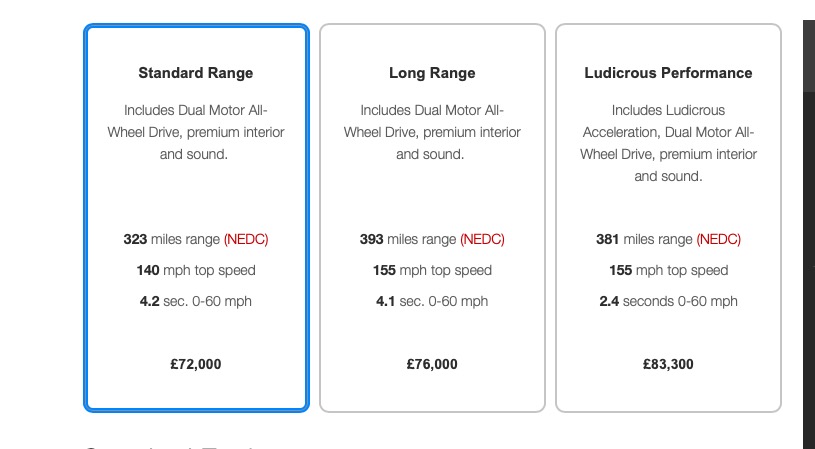This screenshot has height=449, width=815.
Task: Click the Long Range heading text
Action: tap(432, 73)
